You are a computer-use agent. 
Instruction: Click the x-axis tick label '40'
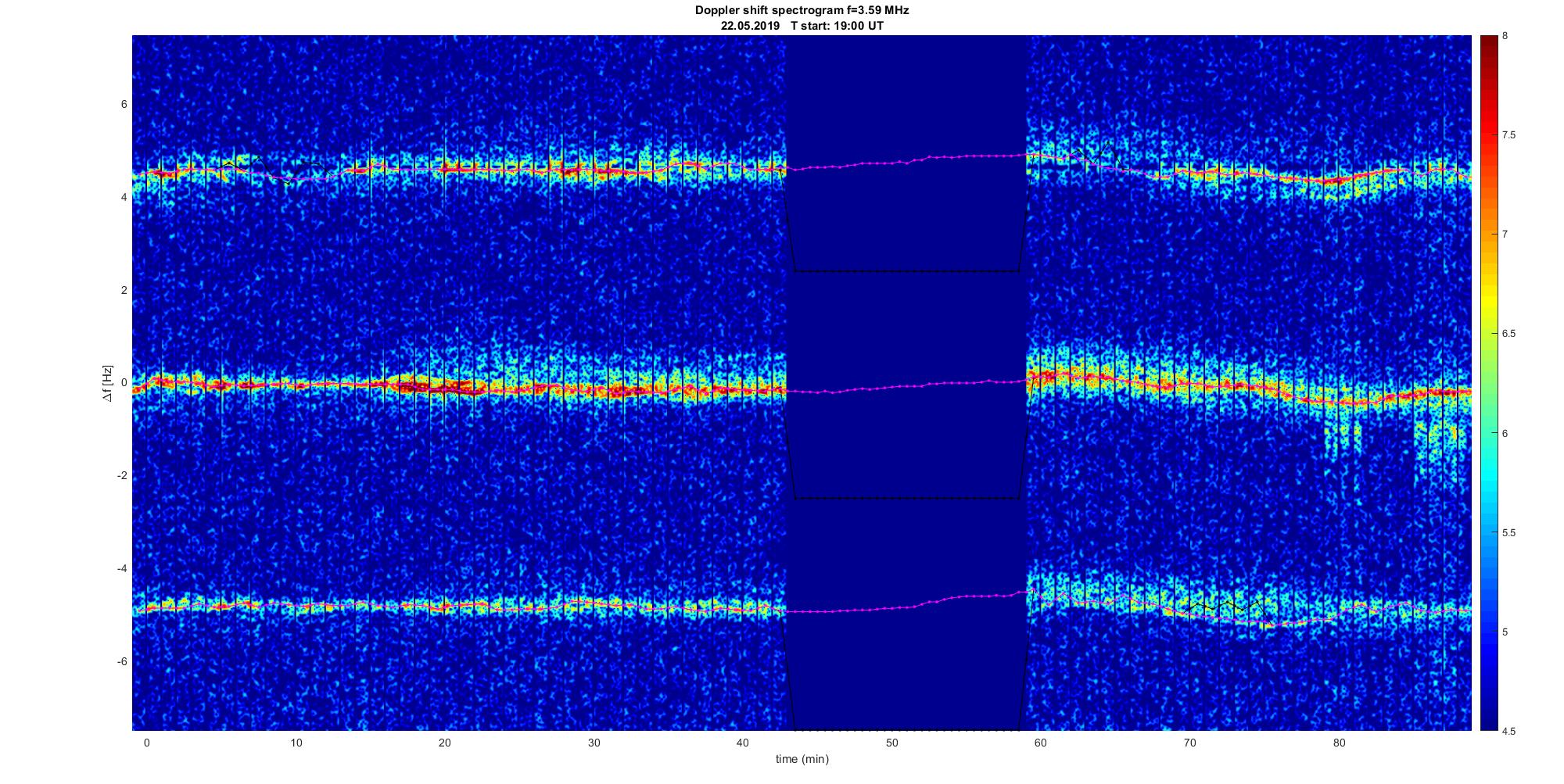click(743, 743)
